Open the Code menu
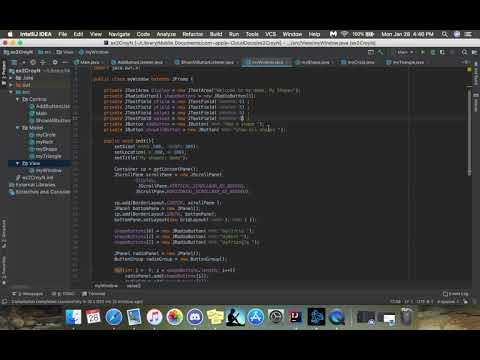Viewport: 480px width, 360px height. pyautogui.click(x=143, y=34)
